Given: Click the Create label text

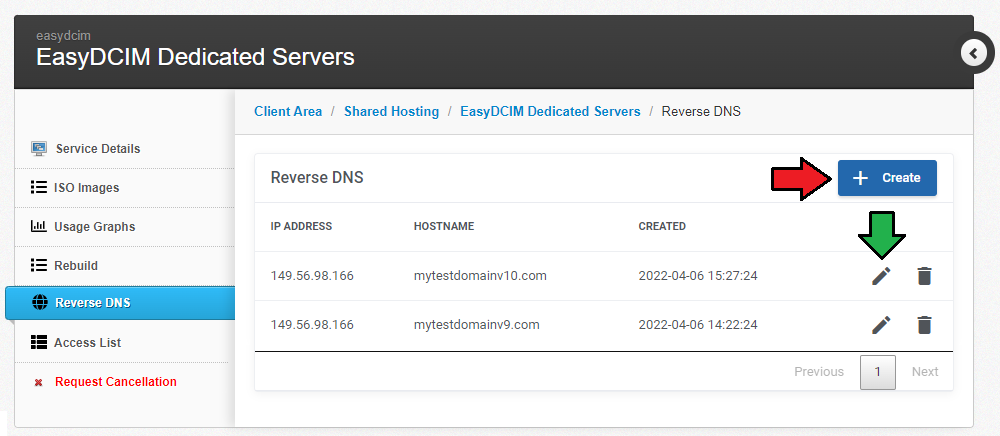Looking at the screenshot, I should 901,178.
